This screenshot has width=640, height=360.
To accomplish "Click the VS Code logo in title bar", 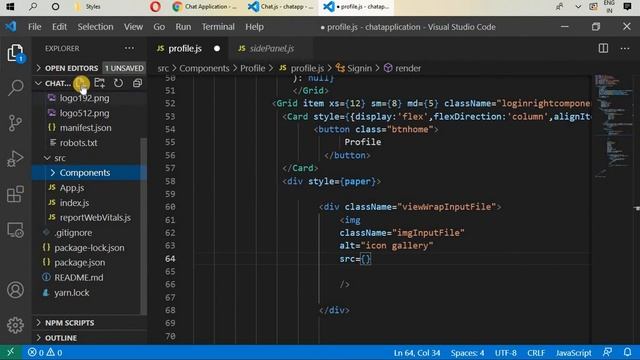I will pyautogui.click(x=11, y=27).
